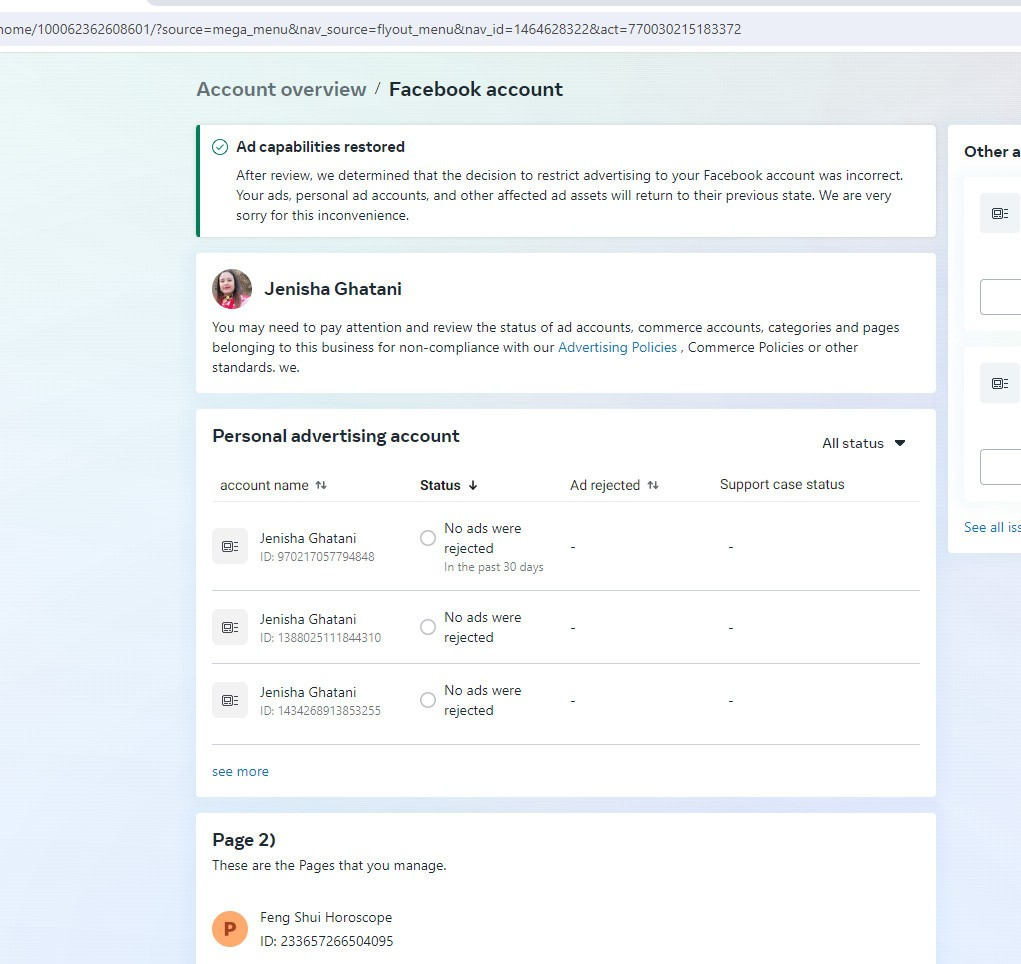Image resolution: width=1021 pixels, height=964 pixels.
Task: Click page ID 233657266504095
Action: click(x=327, y=941)
